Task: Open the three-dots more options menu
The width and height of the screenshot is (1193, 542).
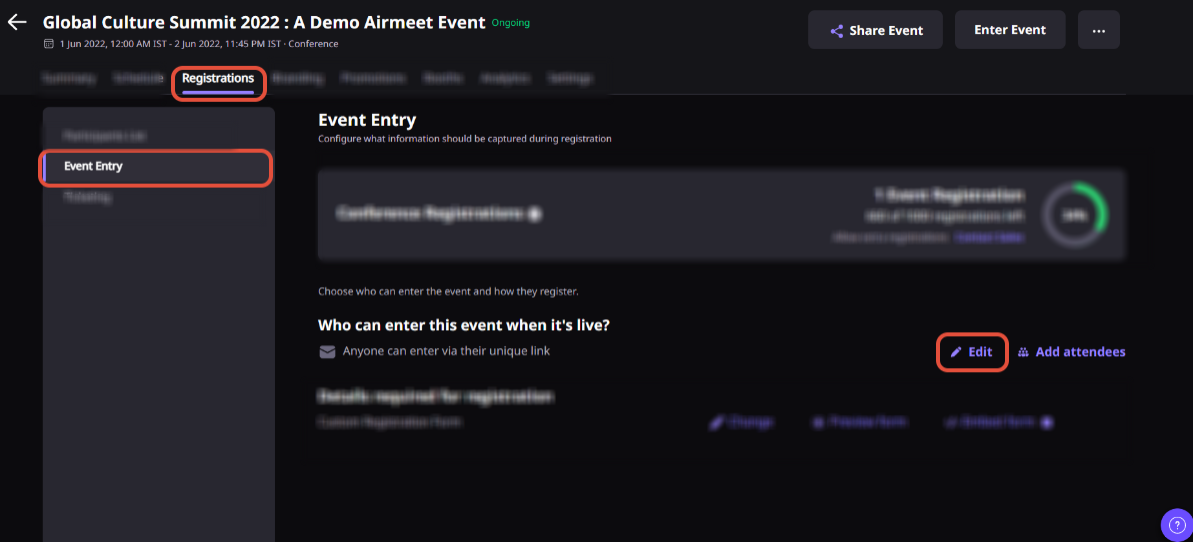Action: click(1098, 30)
